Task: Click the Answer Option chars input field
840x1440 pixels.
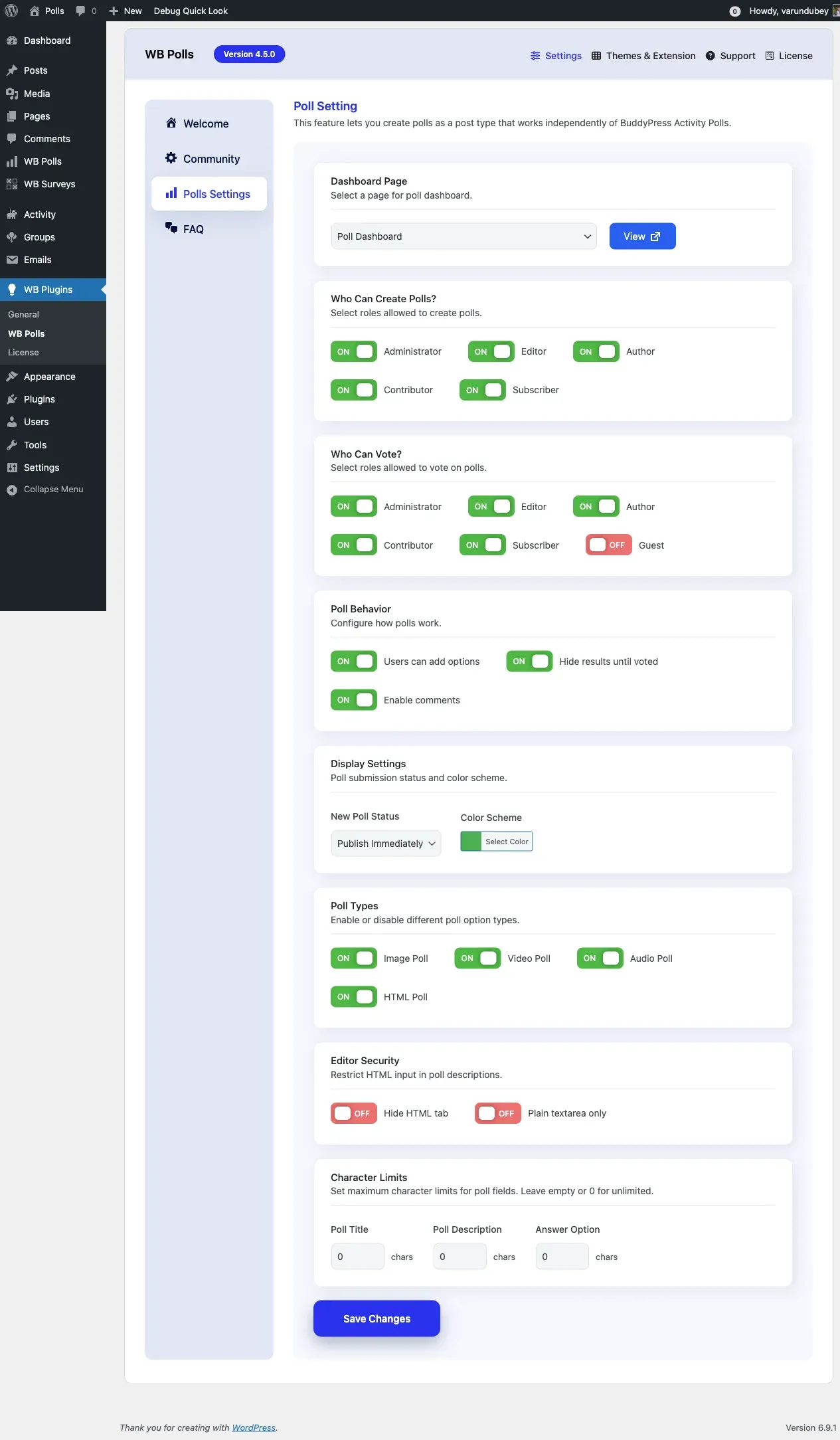Action: click(562, 1256)
